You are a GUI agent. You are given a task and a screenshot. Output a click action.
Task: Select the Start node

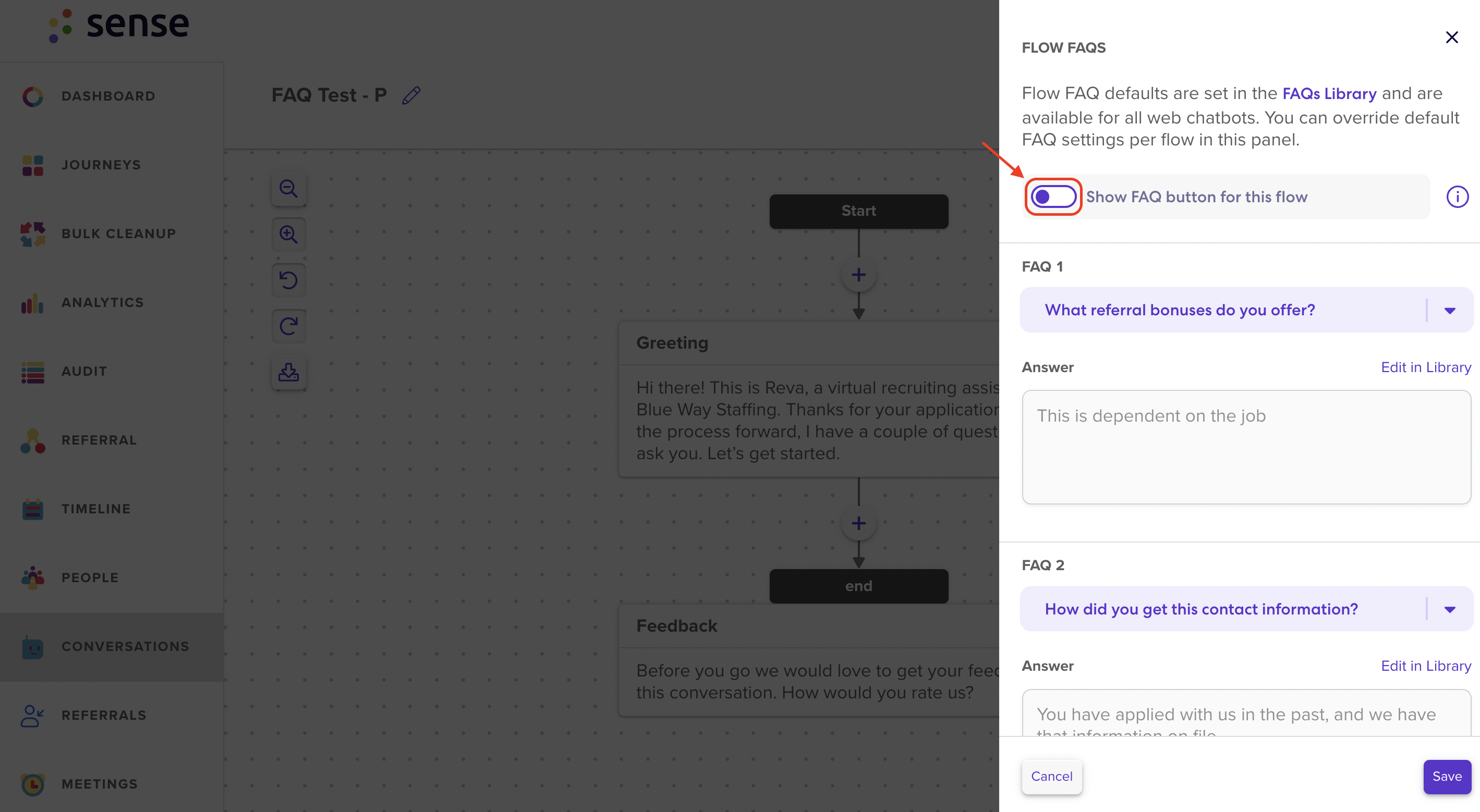click(858, 211)
